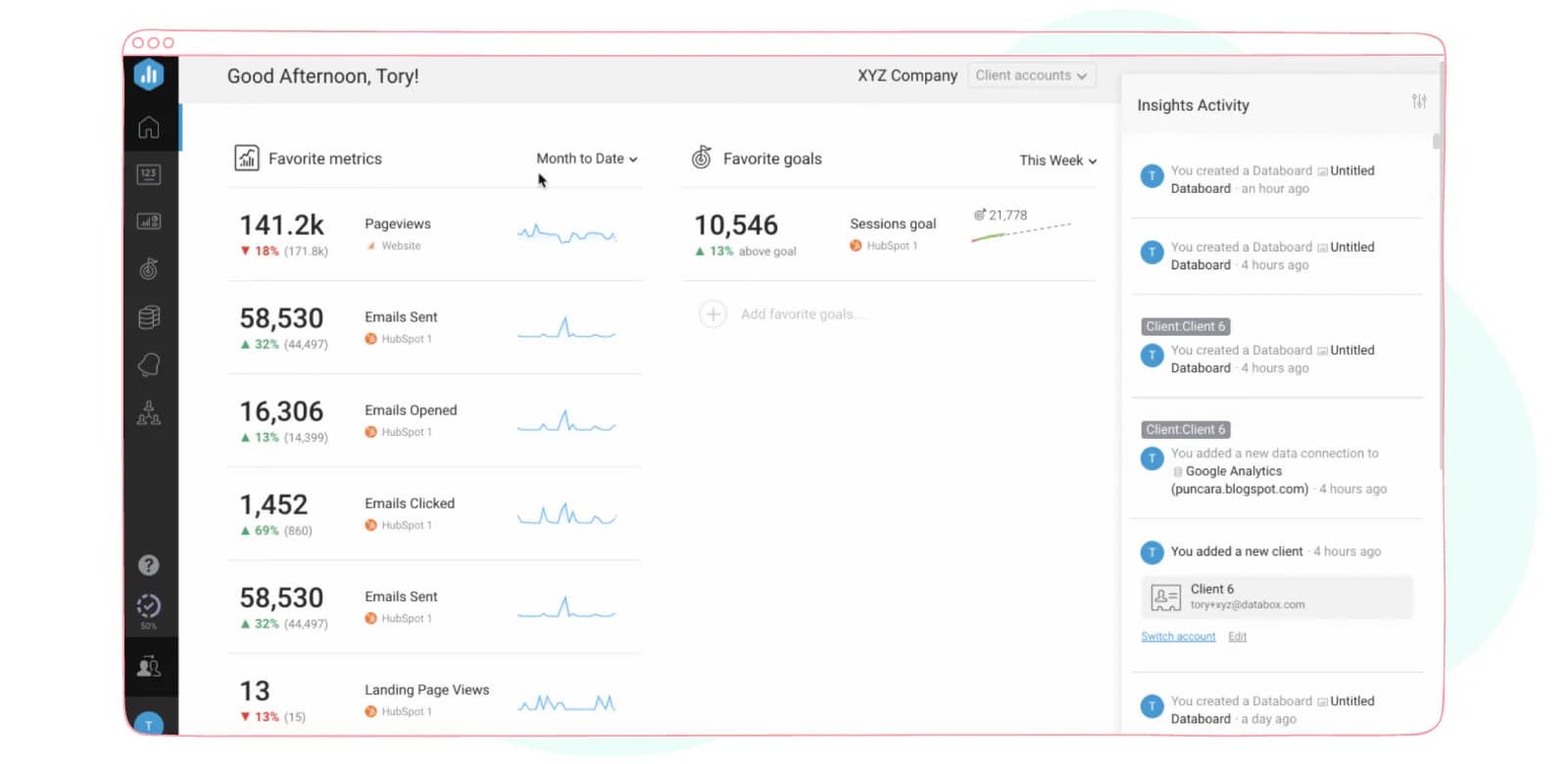Open the Help question mark icon
The height and width of the screenshot is (764, 1568).
click(x=149, y=565)
